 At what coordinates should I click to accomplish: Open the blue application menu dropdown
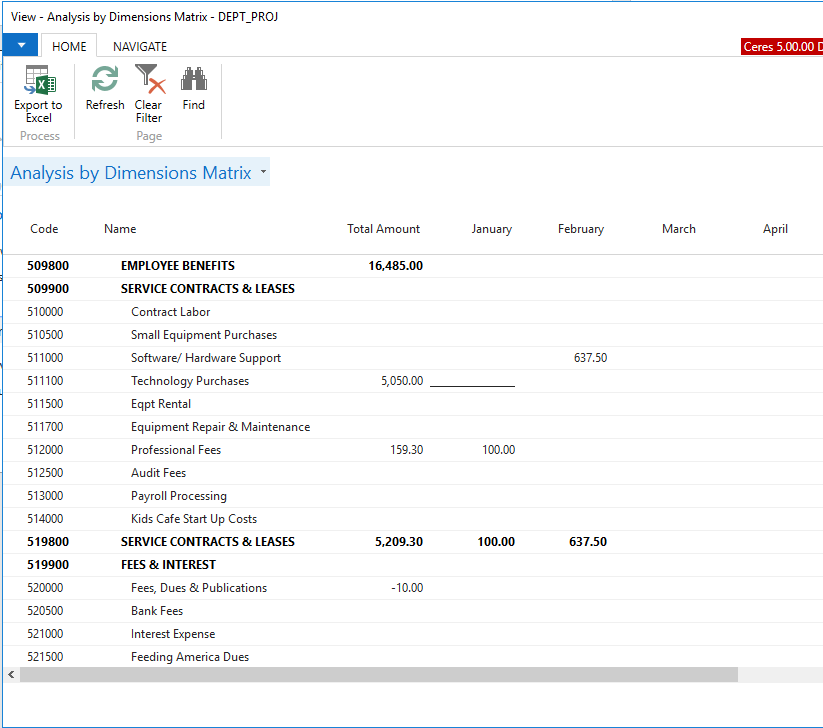[x=20, y=46]
